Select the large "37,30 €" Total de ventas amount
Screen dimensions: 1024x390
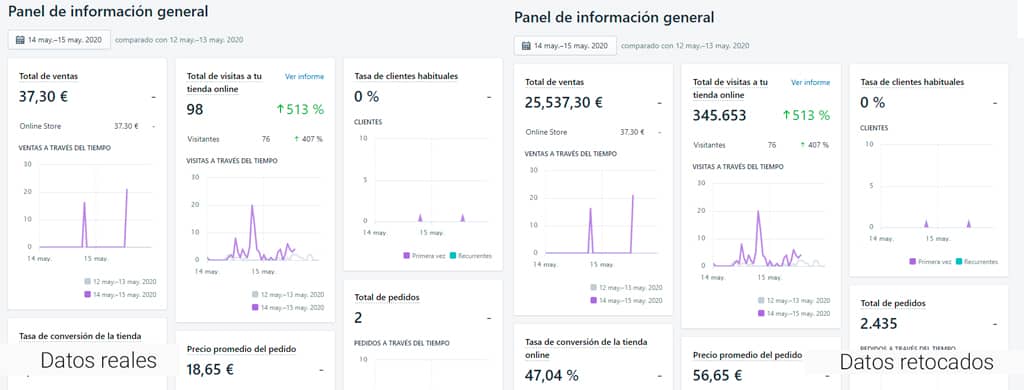coord(44,97)
